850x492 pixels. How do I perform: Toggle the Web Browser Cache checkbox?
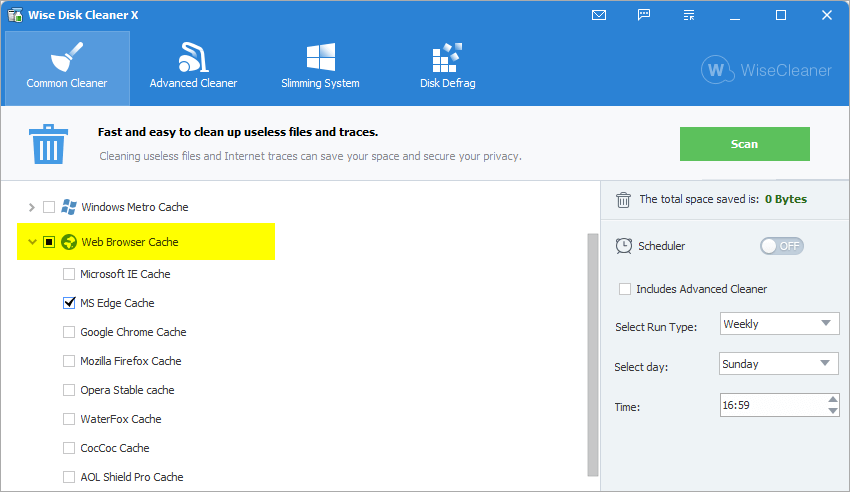tap(49, 242)
